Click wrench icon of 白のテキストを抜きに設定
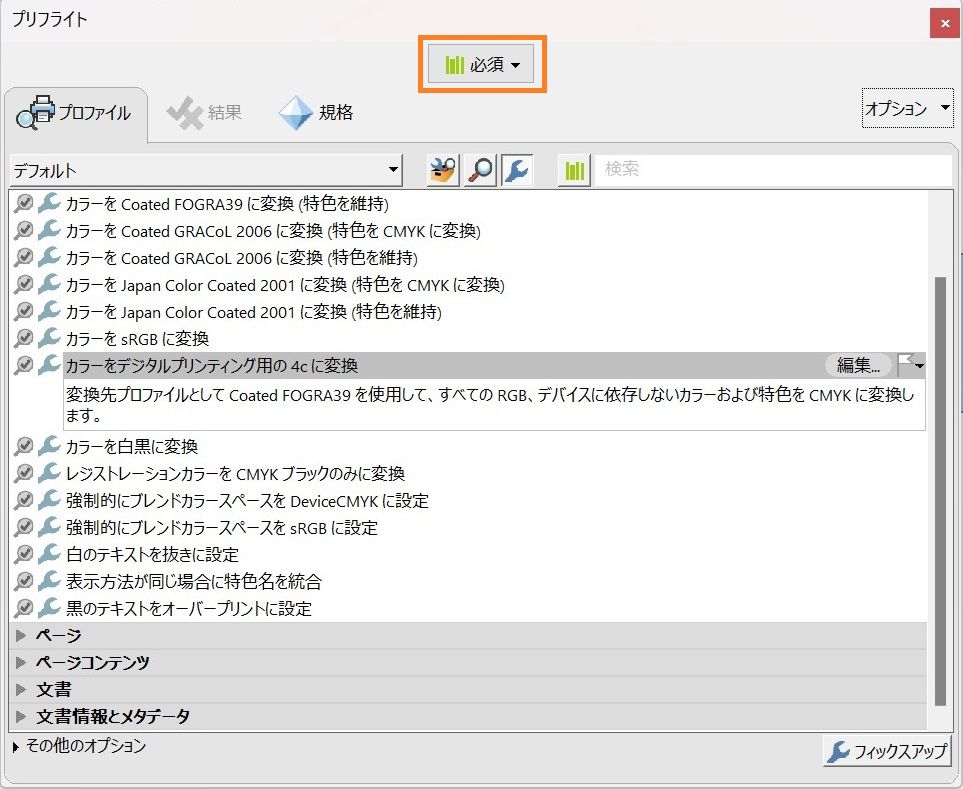The height and width of the screenshot is (789, 963). pyautogui.click(x=49, y=553)
